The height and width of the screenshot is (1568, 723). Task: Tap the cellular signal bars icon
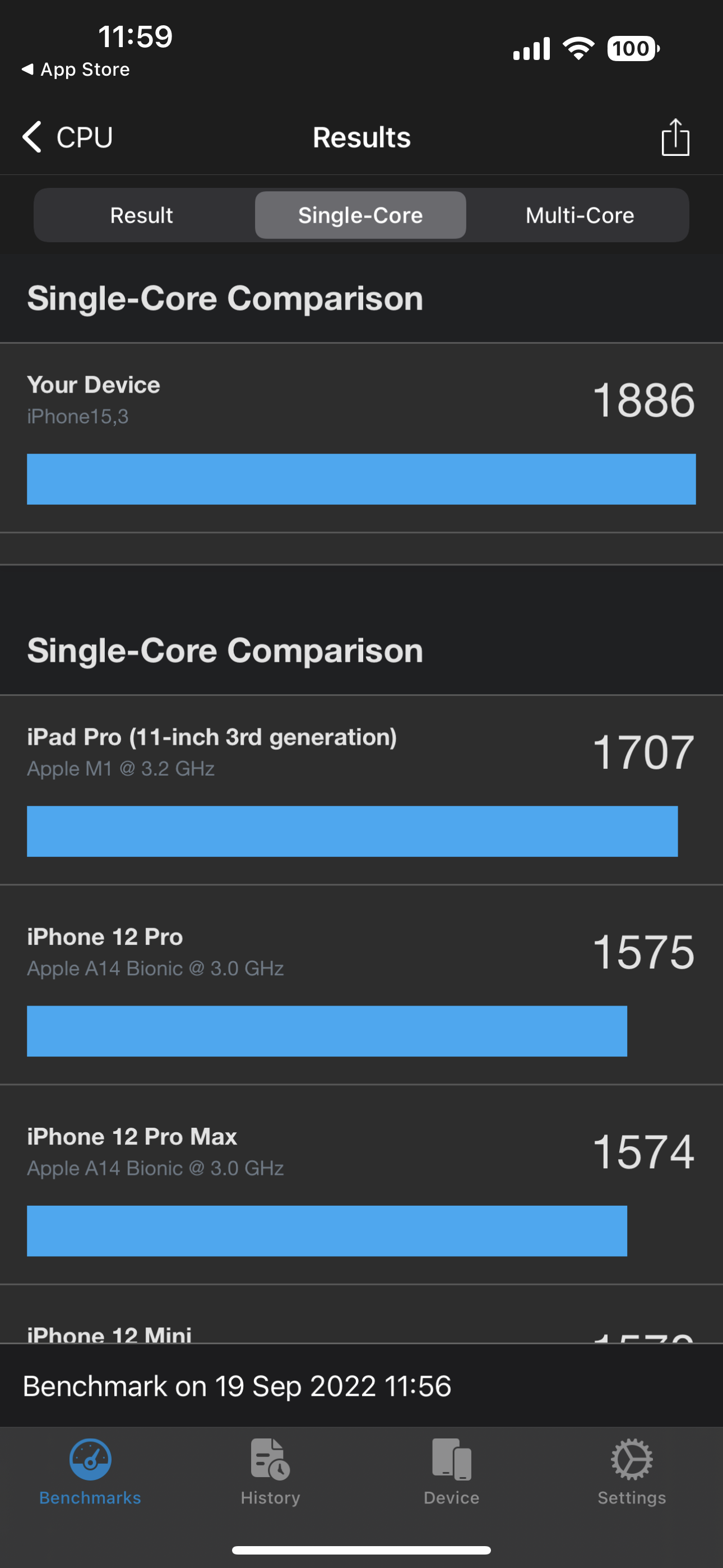[x=531, y=49]
